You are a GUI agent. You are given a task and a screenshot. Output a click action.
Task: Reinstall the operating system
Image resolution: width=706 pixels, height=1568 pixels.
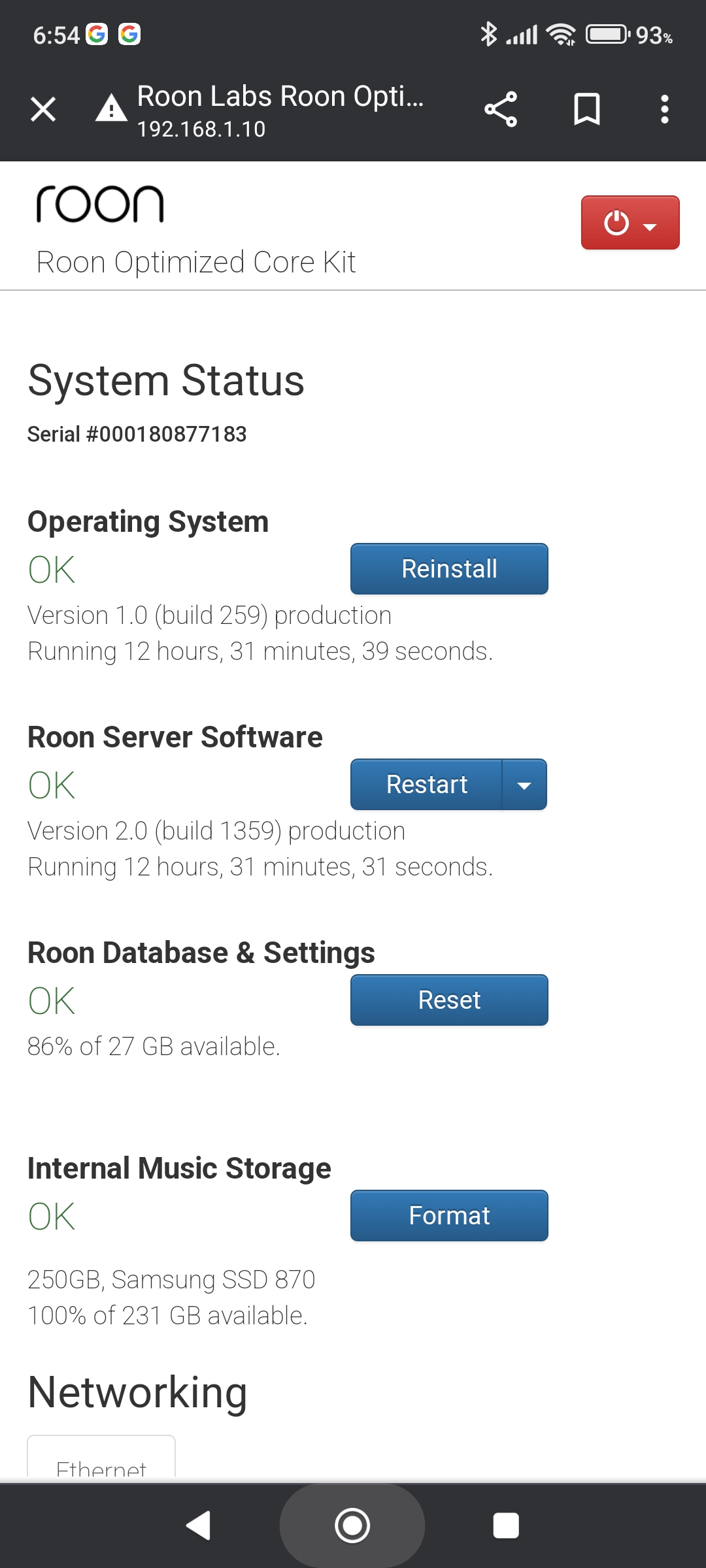pyautogui.click(x=449, y=569)
